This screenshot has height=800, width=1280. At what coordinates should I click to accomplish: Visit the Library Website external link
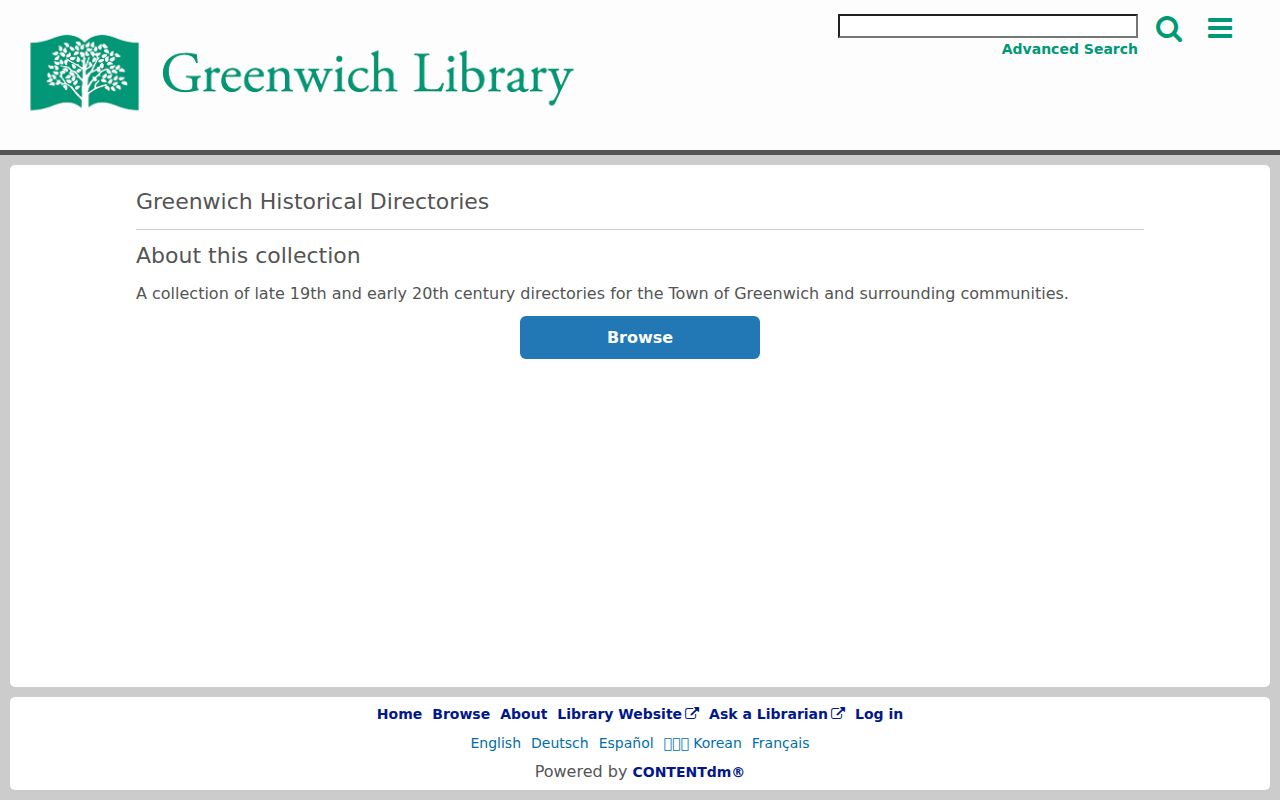[x=628, y=714]
